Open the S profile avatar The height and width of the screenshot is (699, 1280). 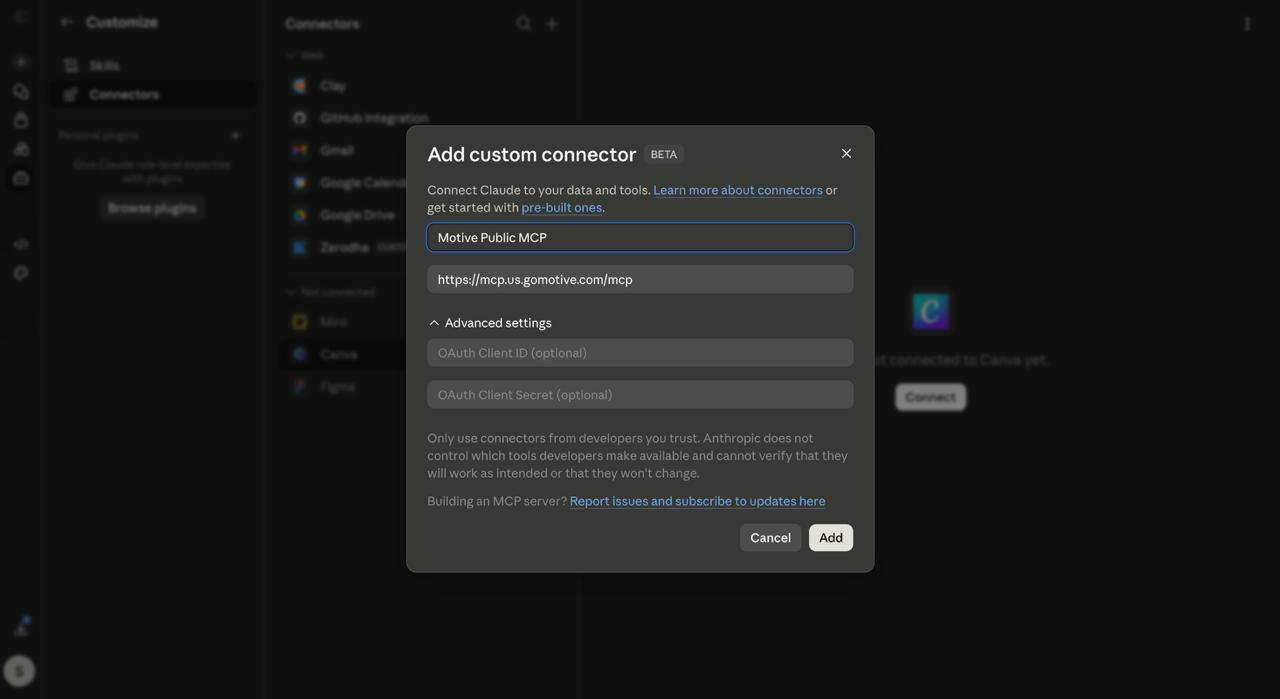pos(19,671)
